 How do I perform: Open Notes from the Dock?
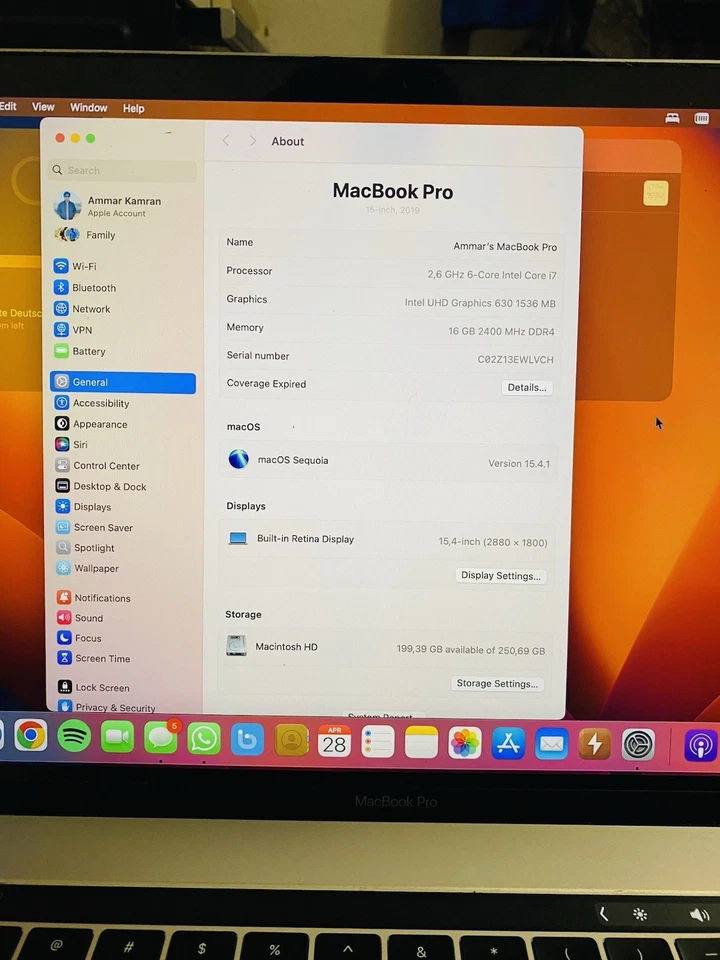(x=421, y=742)
